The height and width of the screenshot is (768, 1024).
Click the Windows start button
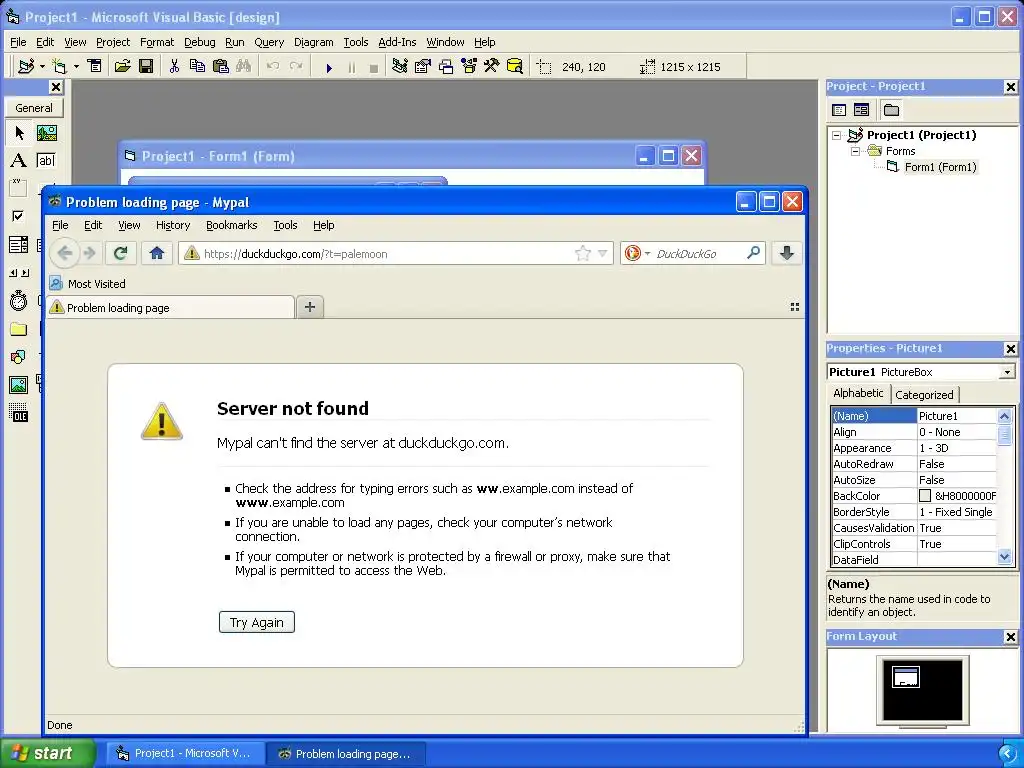tap(46, 753)
